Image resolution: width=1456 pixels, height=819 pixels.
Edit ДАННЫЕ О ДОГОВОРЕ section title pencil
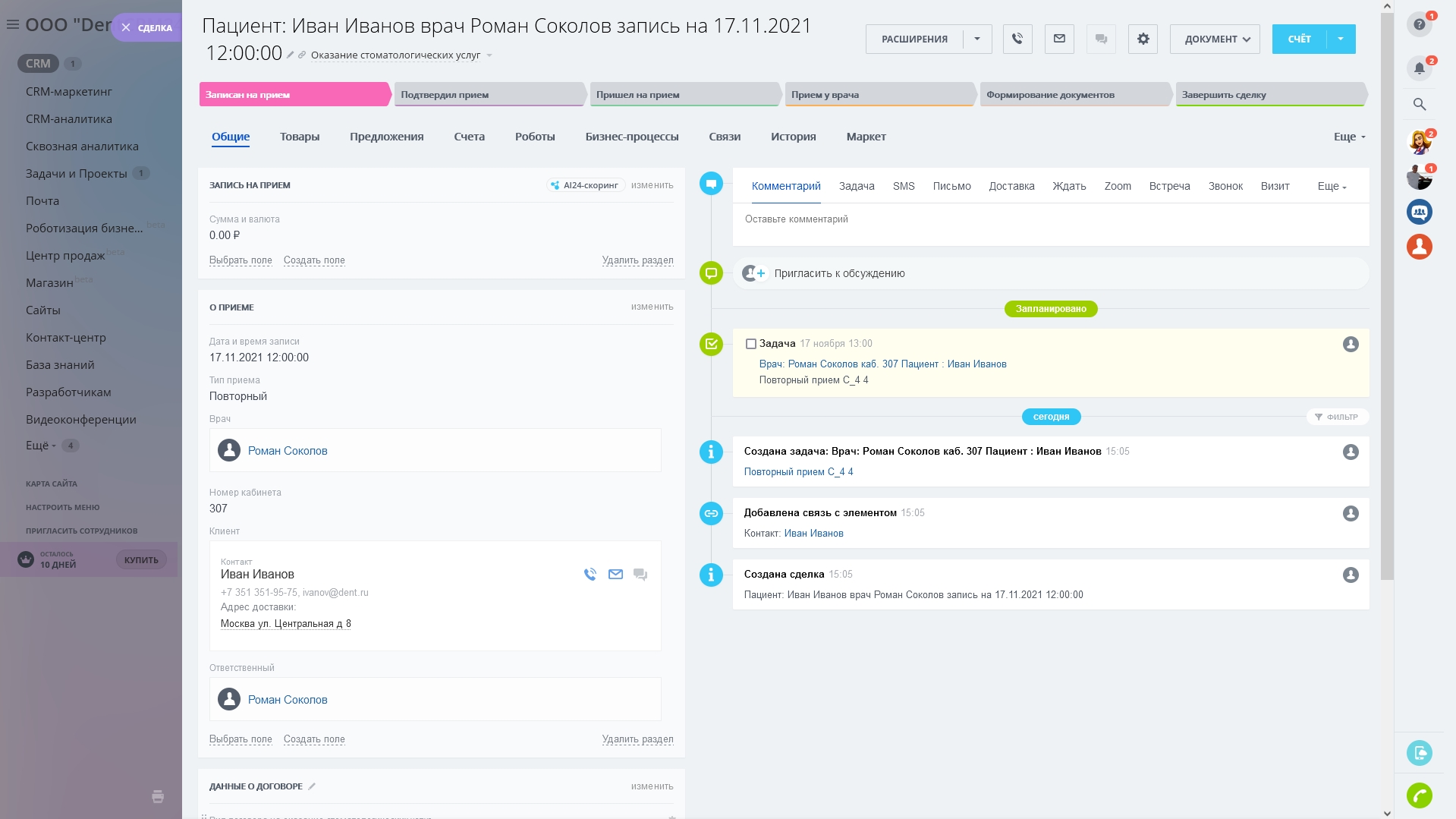point(312,786)
